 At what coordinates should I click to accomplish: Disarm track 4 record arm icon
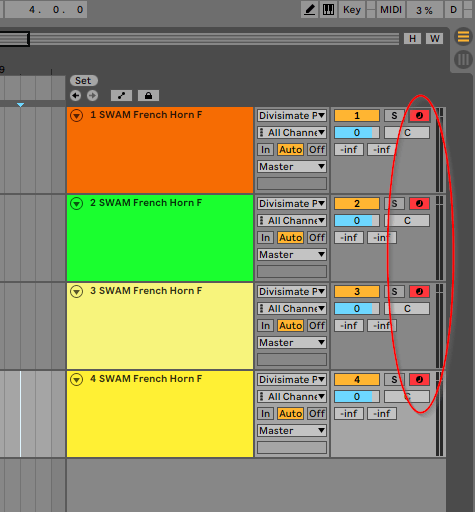[x=419, y=380]
